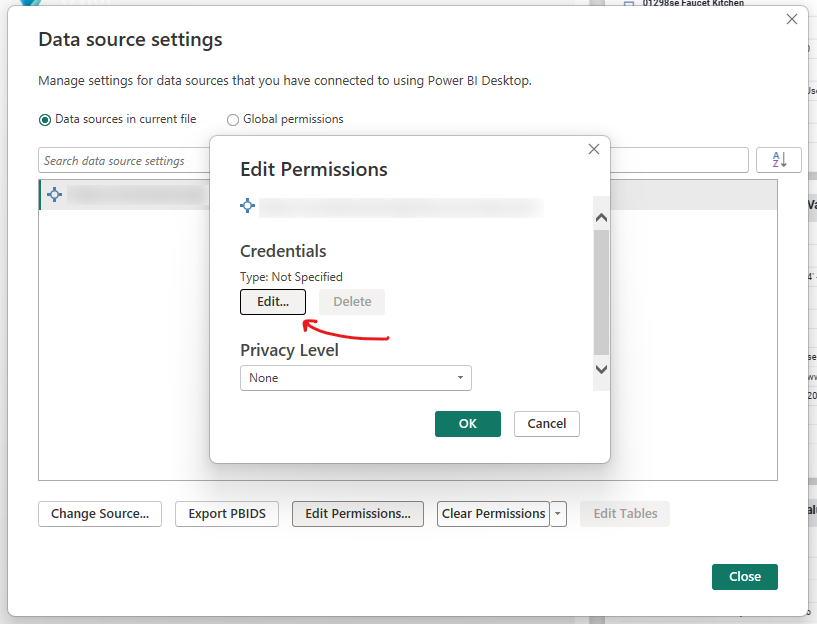Screen dimensions: 817x624
Task: Click the connector icon in Edit Permissions
Action: coord(248,206)
